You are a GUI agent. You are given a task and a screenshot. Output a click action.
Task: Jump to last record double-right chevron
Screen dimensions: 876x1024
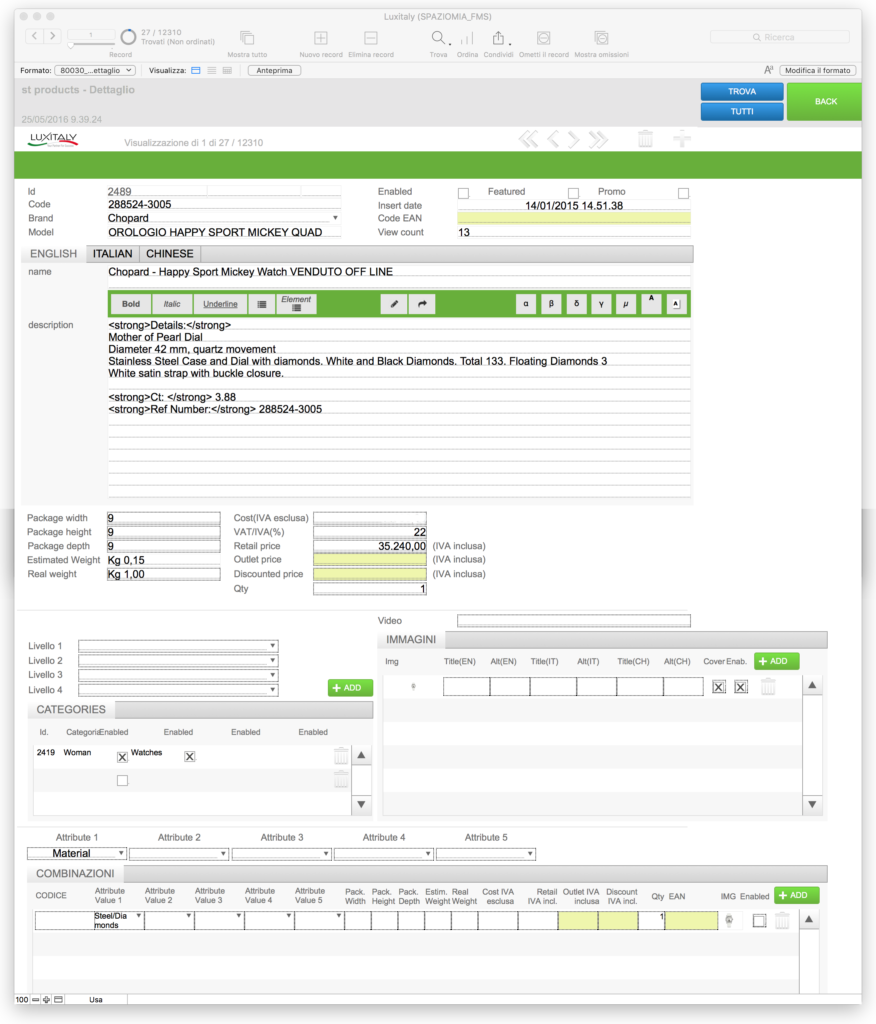click(598, 139)
